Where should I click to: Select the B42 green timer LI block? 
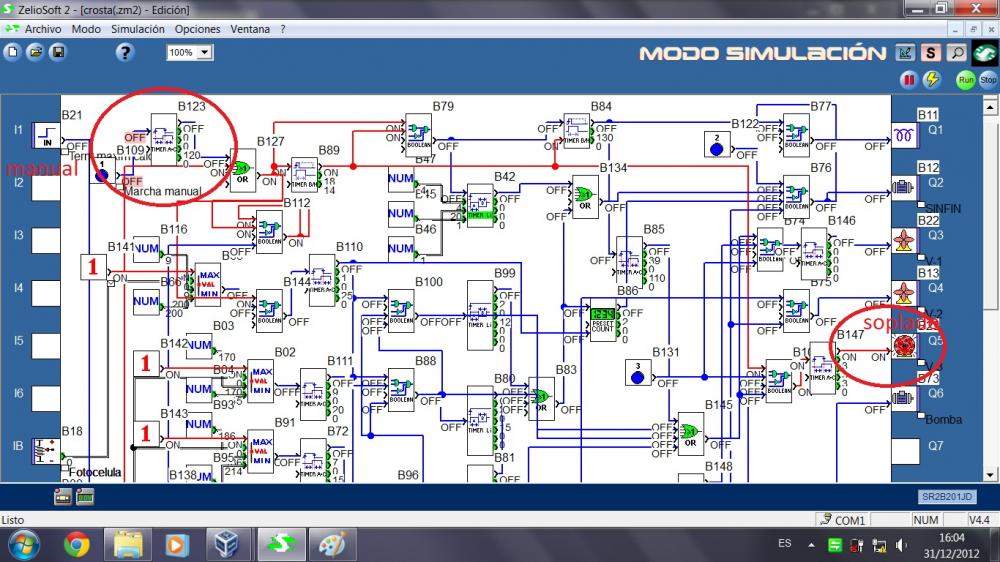(480, 206)
